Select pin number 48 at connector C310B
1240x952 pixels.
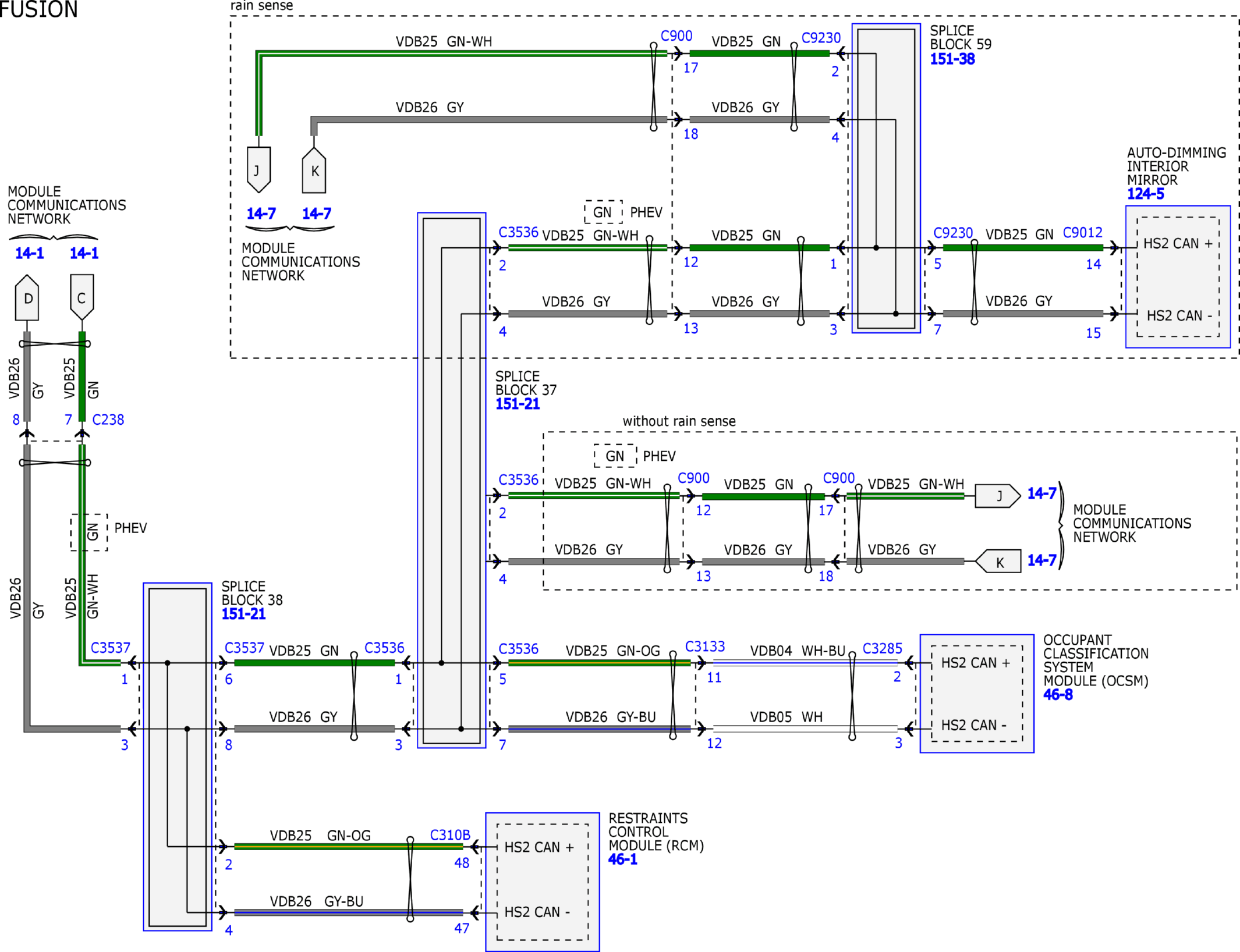pyautogui.click(x=462, y=863)
